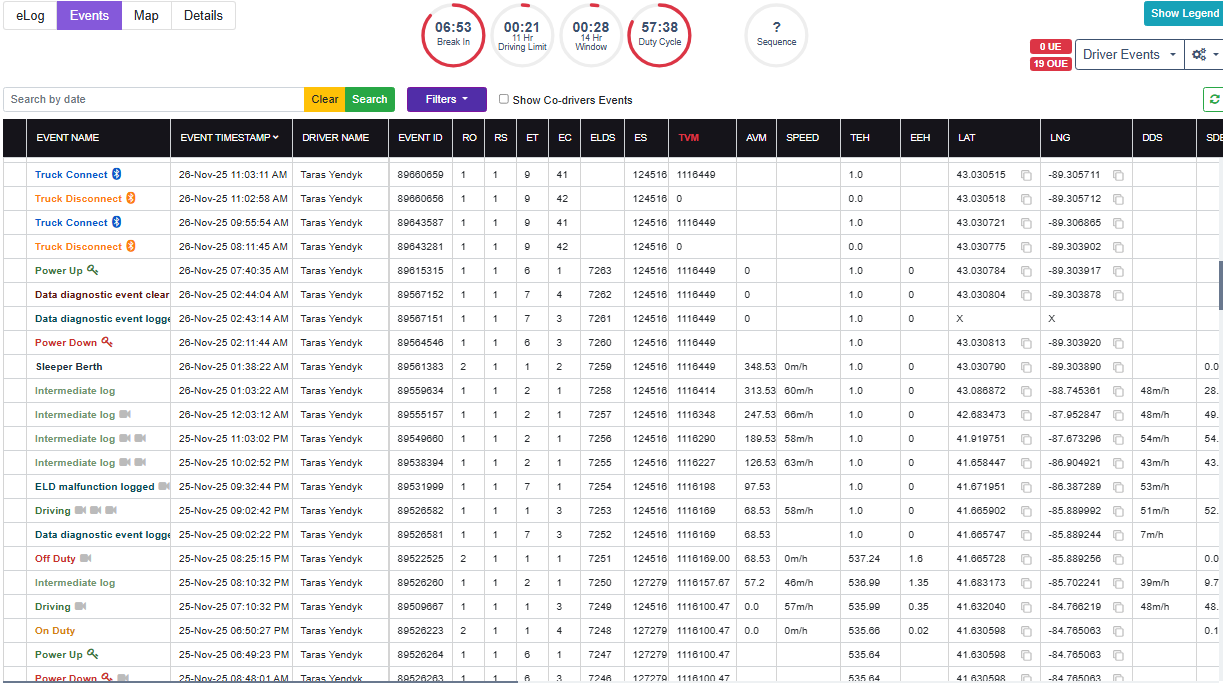The height and width of the screenshot is (683, 1223).
Task: Click event ID 89561383 cell
Action: coord(420,367)
